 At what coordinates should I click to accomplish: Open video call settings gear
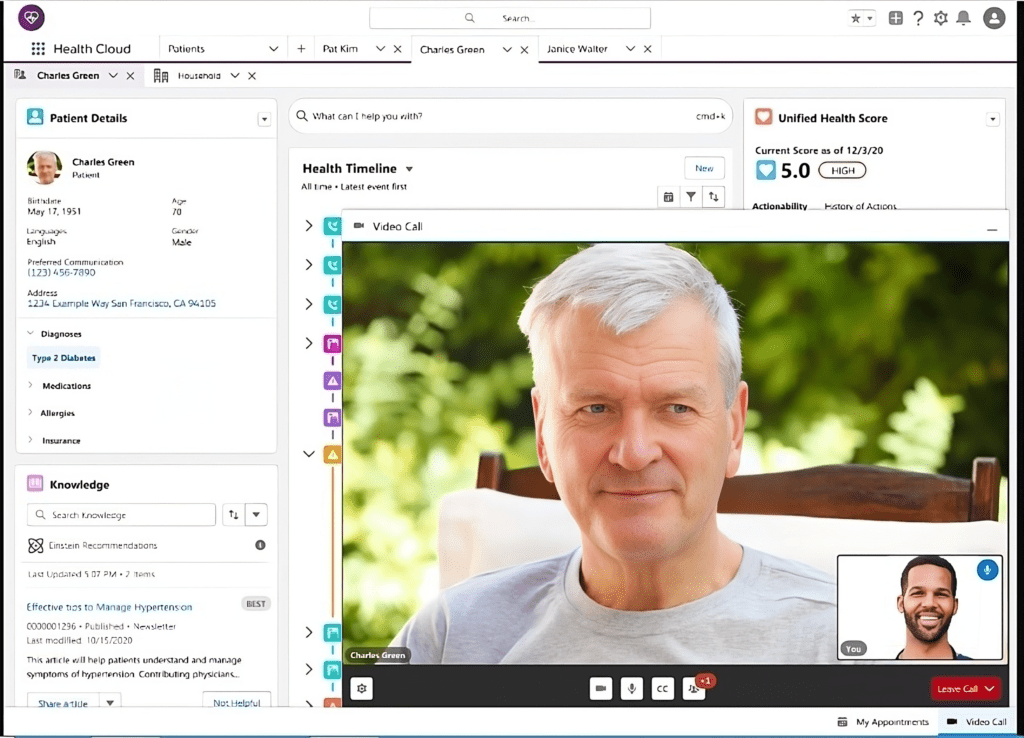coord(361,688)
